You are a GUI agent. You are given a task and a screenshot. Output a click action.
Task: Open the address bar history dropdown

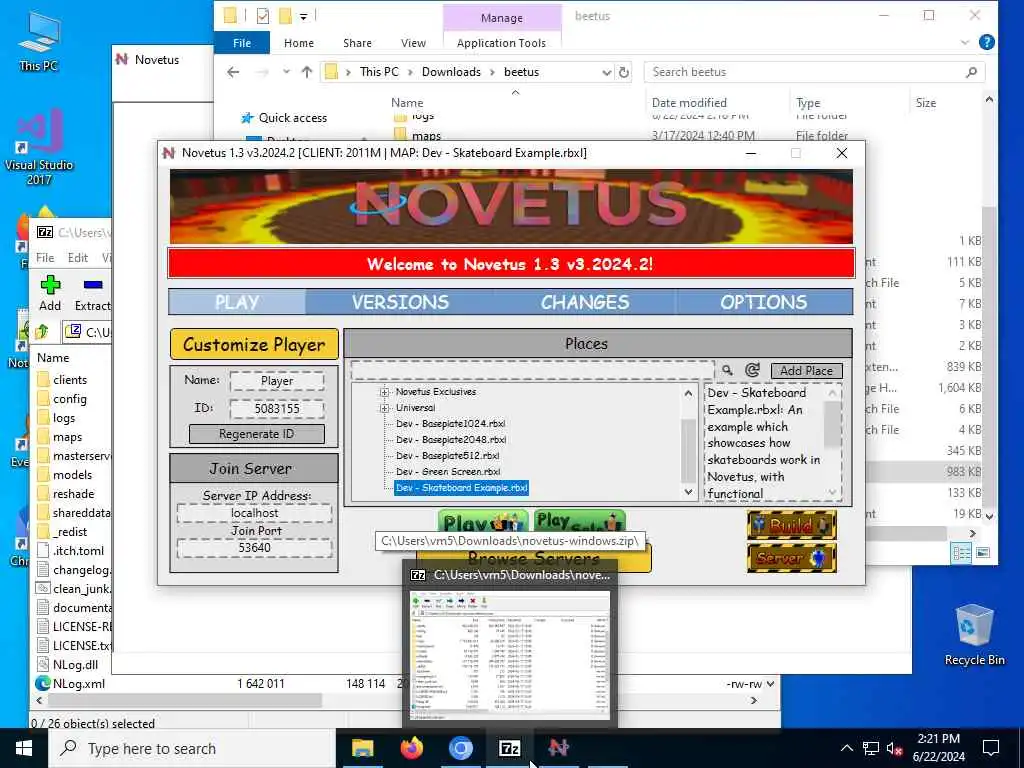coord(607,72)
